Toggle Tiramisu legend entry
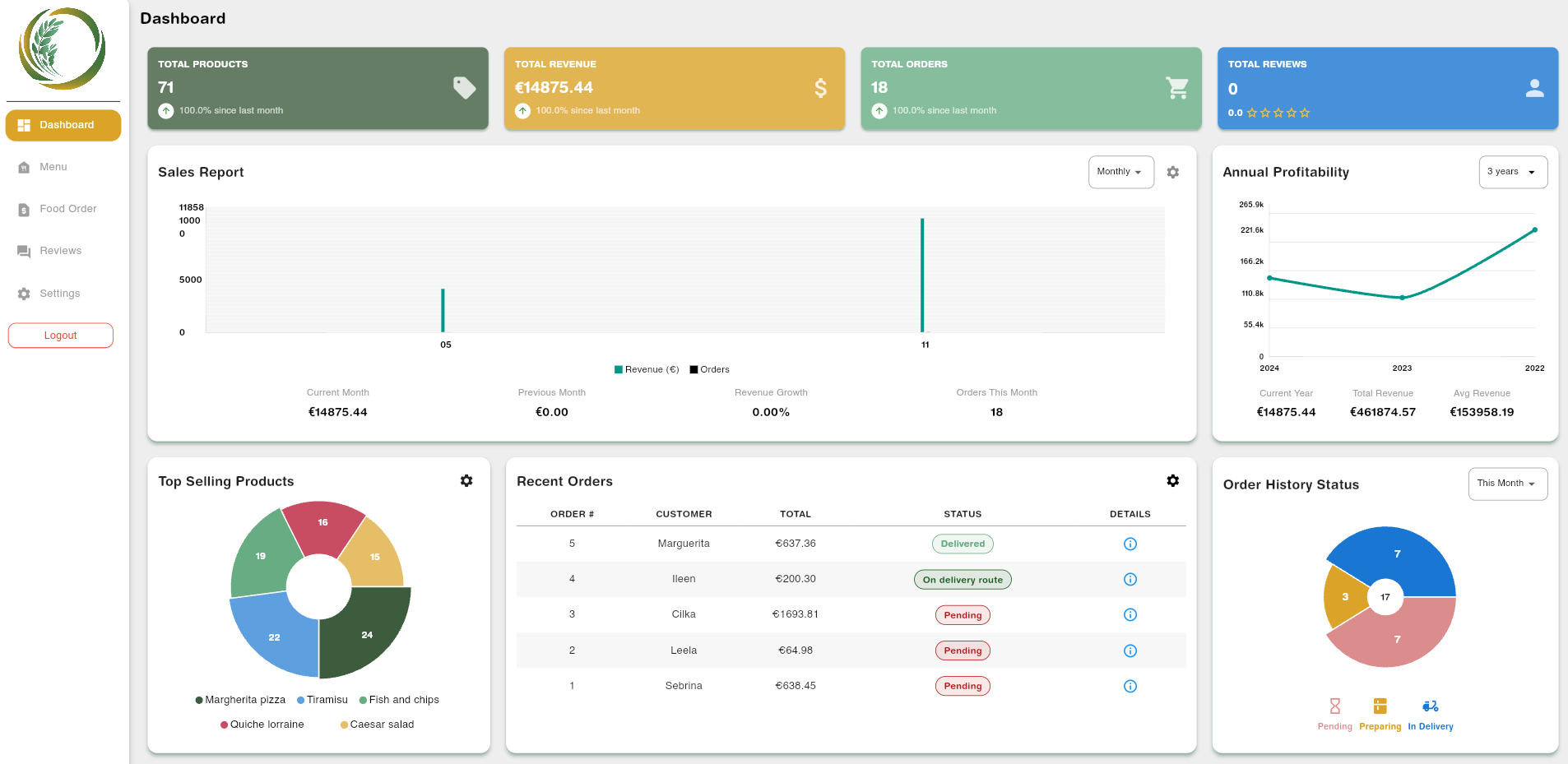The width and height of the screenshot is (1568, 764). click(x=322, y=700)
